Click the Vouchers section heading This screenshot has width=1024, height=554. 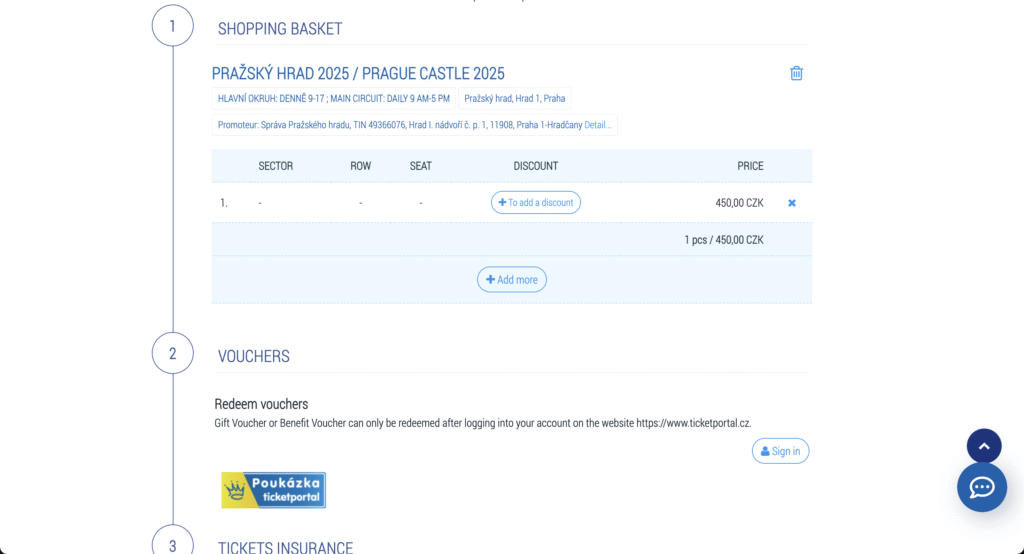pyautogui.click(x=254, y=356)
